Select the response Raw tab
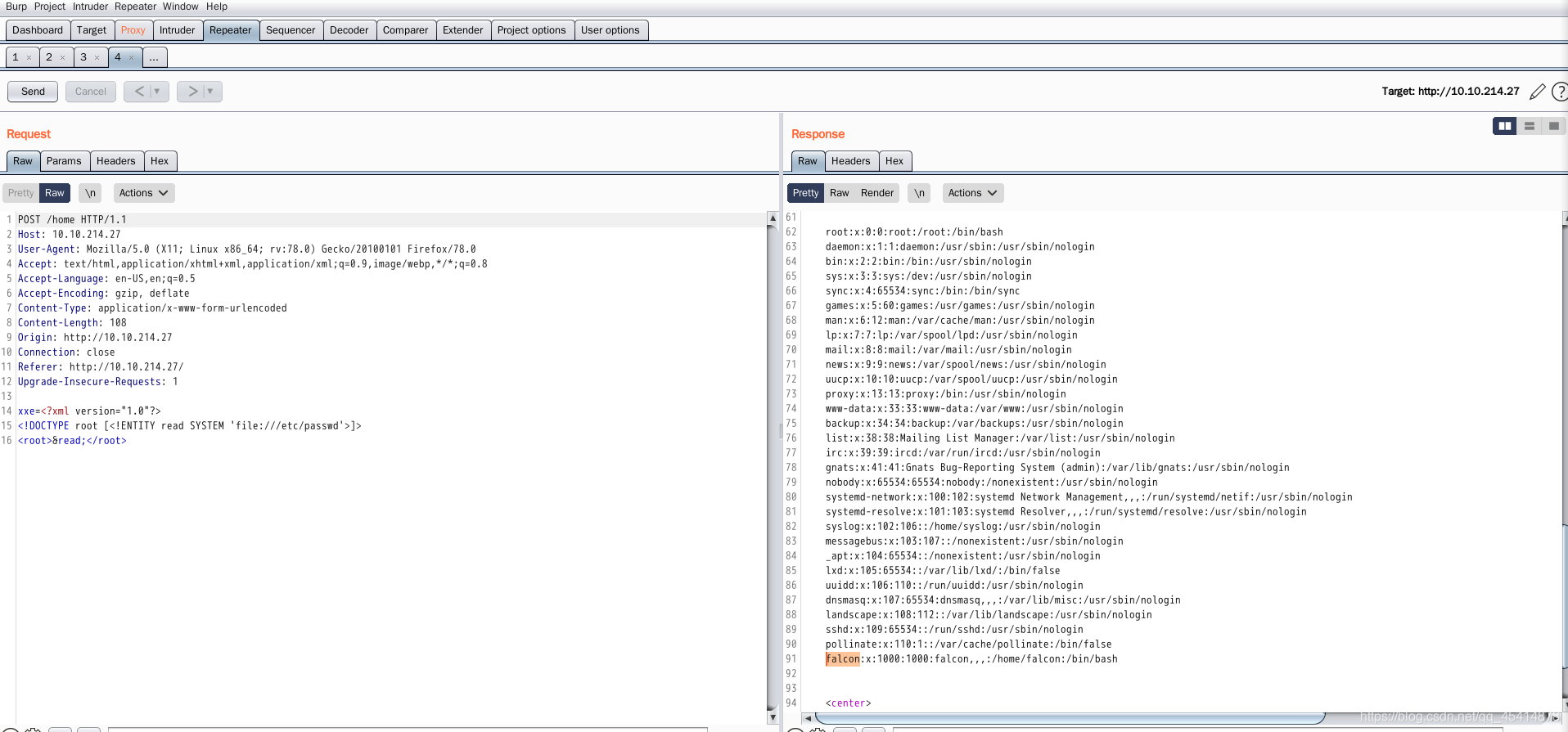This screenshot has height=732, width=1568. coord(808,161)
